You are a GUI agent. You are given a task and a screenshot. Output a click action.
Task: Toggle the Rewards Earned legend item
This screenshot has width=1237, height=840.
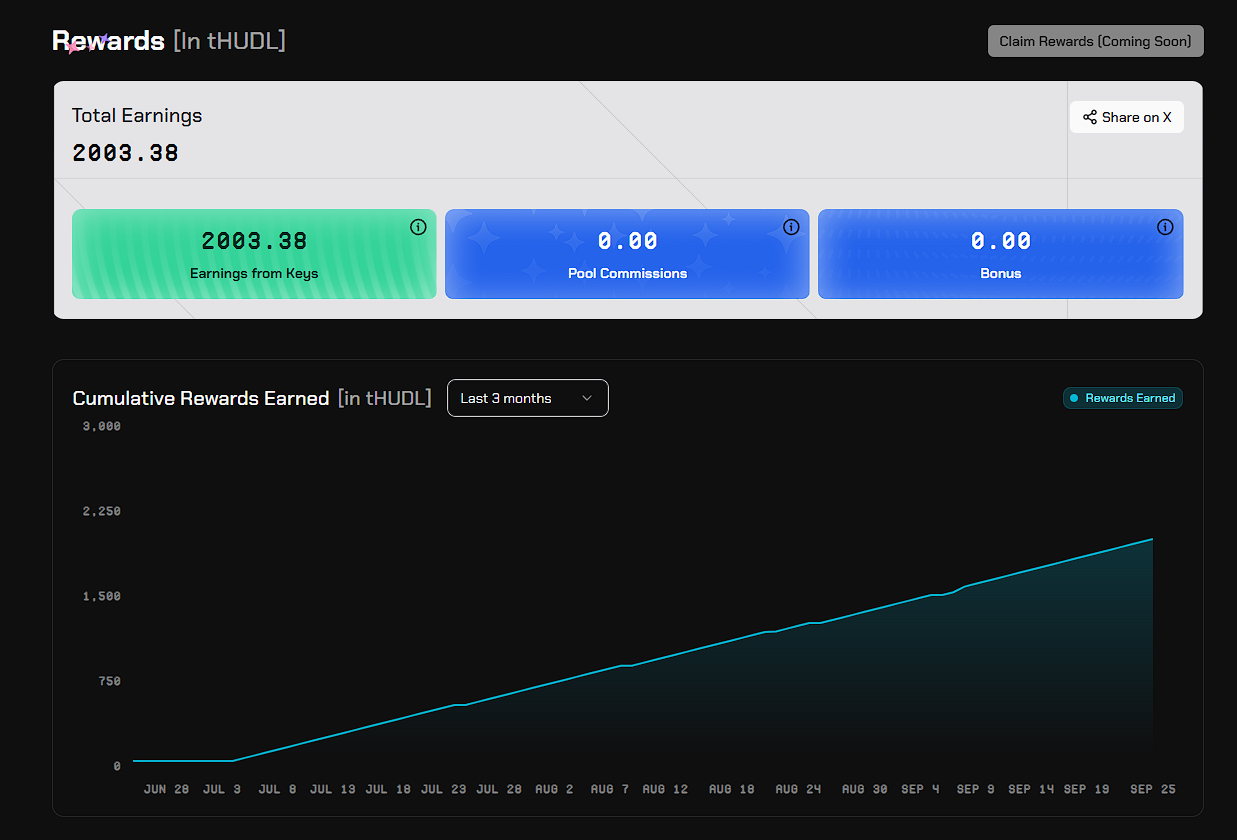coord(1123,398)
